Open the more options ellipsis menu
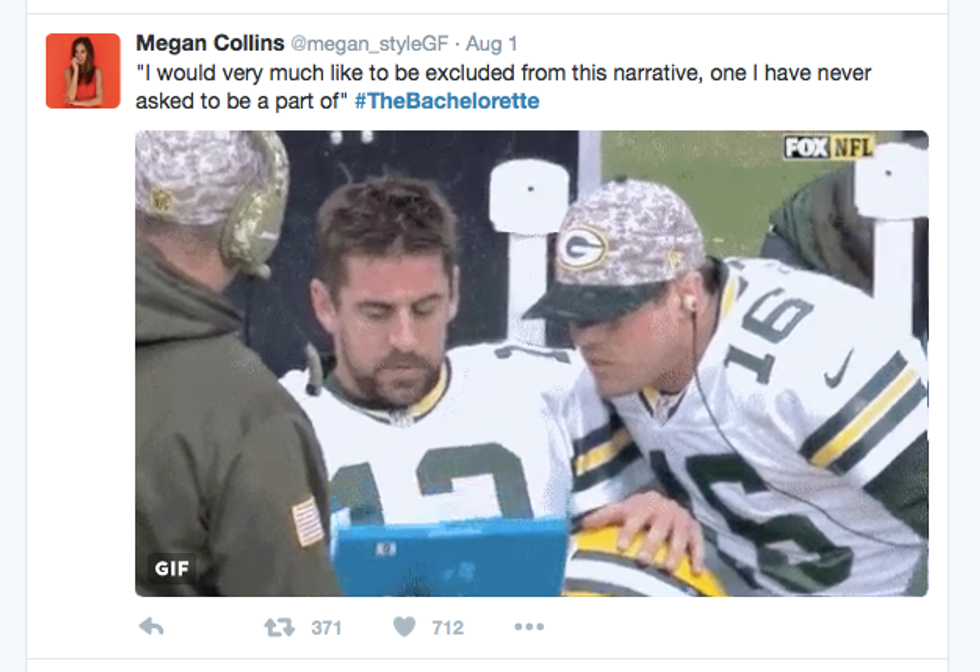This screenshot has width=980, height=672. (x=529, y=626)
